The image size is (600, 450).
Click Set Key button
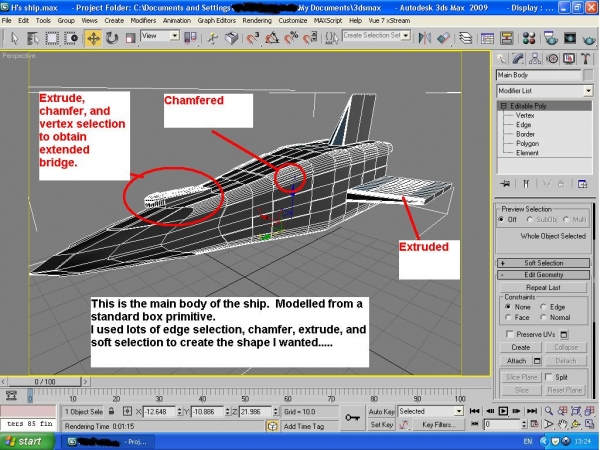click(x=382, y=424)
